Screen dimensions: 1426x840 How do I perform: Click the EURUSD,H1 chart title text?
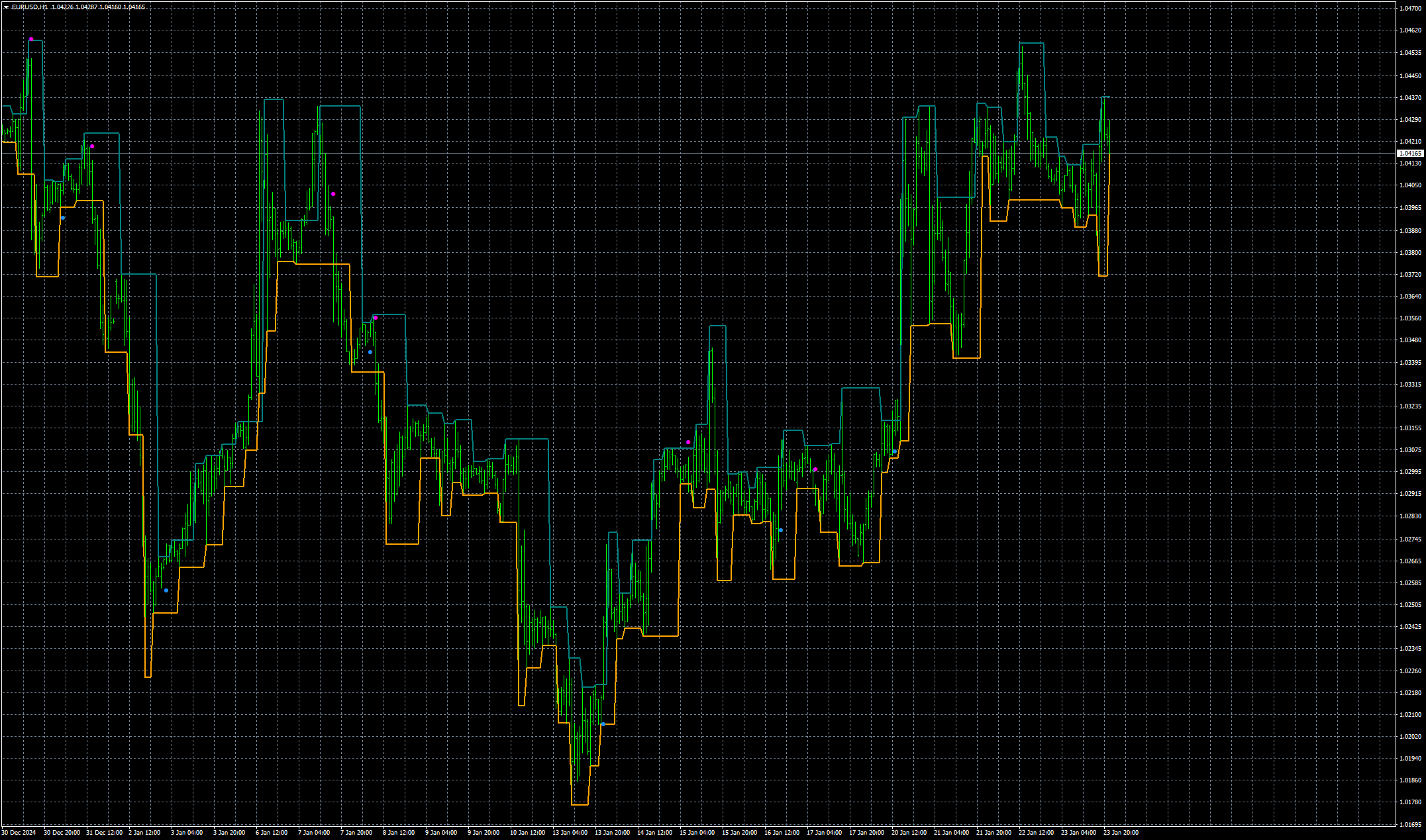30,7
